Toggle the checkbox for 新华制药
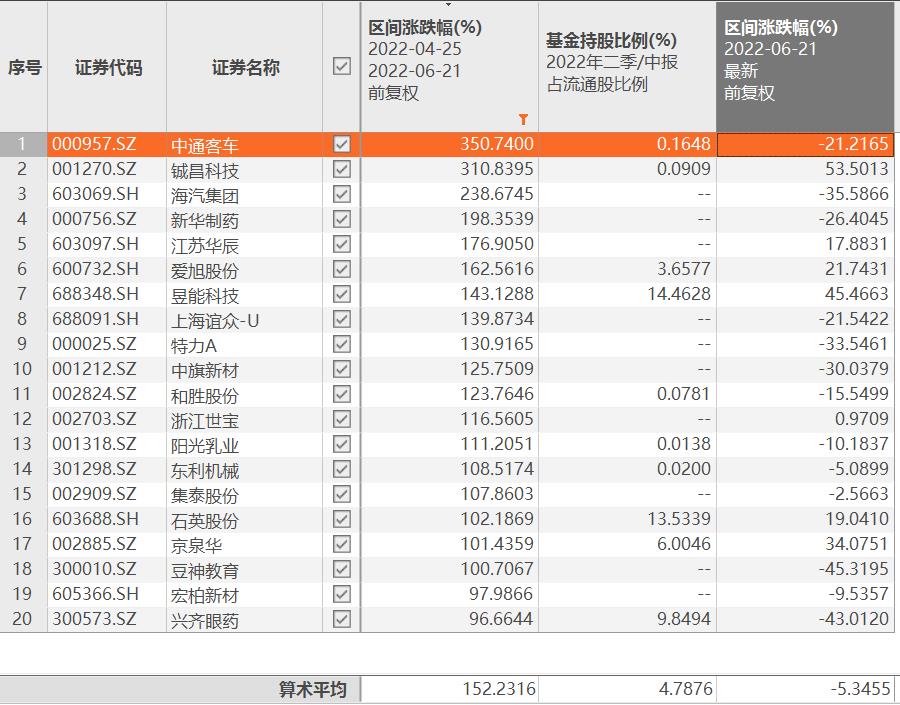This screenshot has height=705, width=900. pos(342,219)
